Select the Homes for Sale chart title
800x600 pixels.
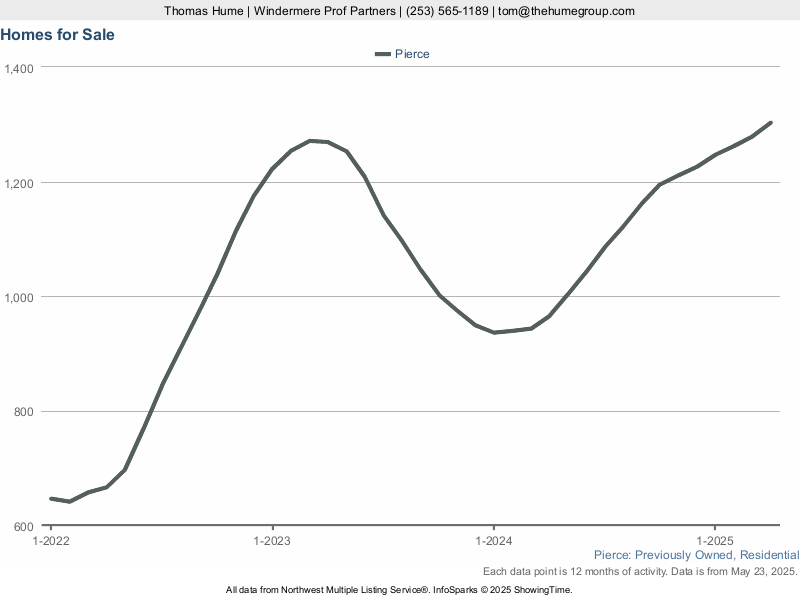58,35
